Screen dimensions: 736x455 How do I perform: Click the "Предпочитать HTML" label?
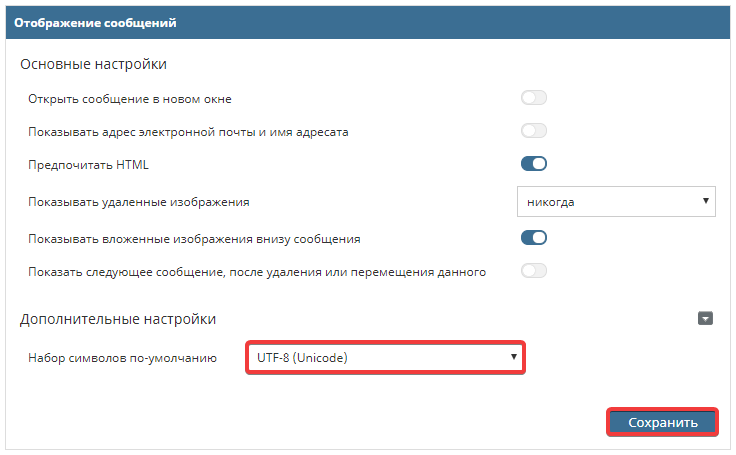click(90, 164)
